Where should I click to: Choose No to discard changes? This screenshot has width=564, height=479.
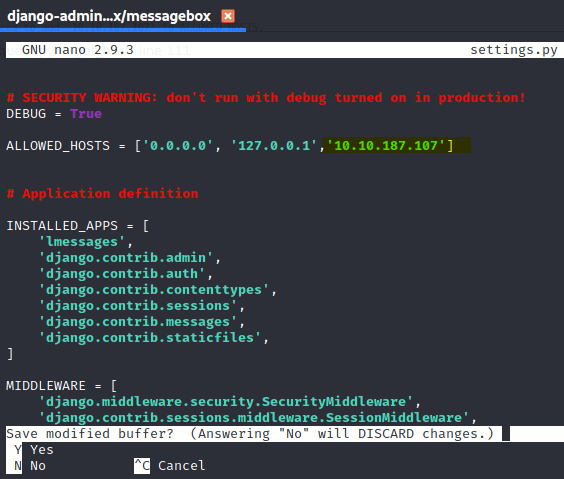click(38, 466)
